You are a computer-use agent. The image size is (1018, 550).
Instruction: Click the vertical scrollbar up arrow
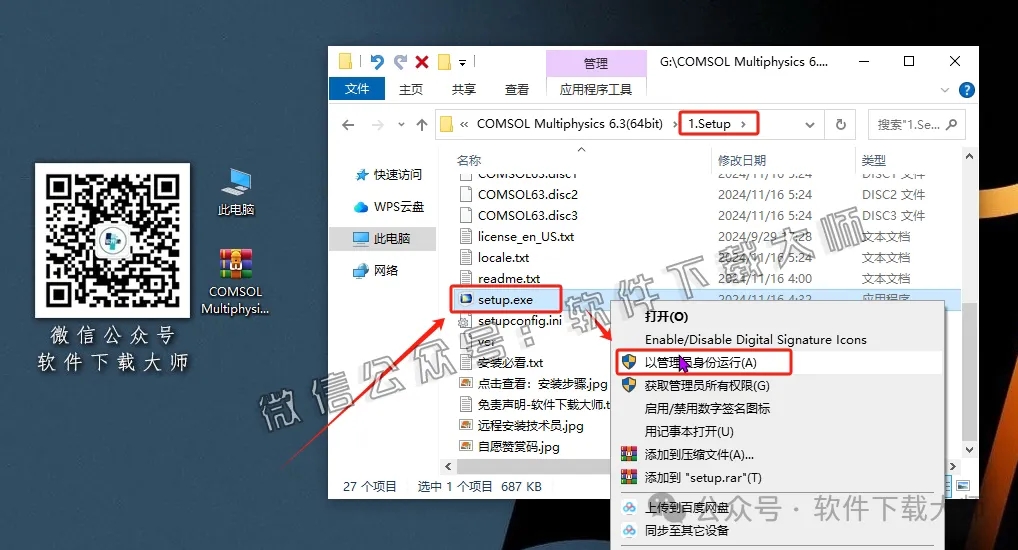[969, 156]
